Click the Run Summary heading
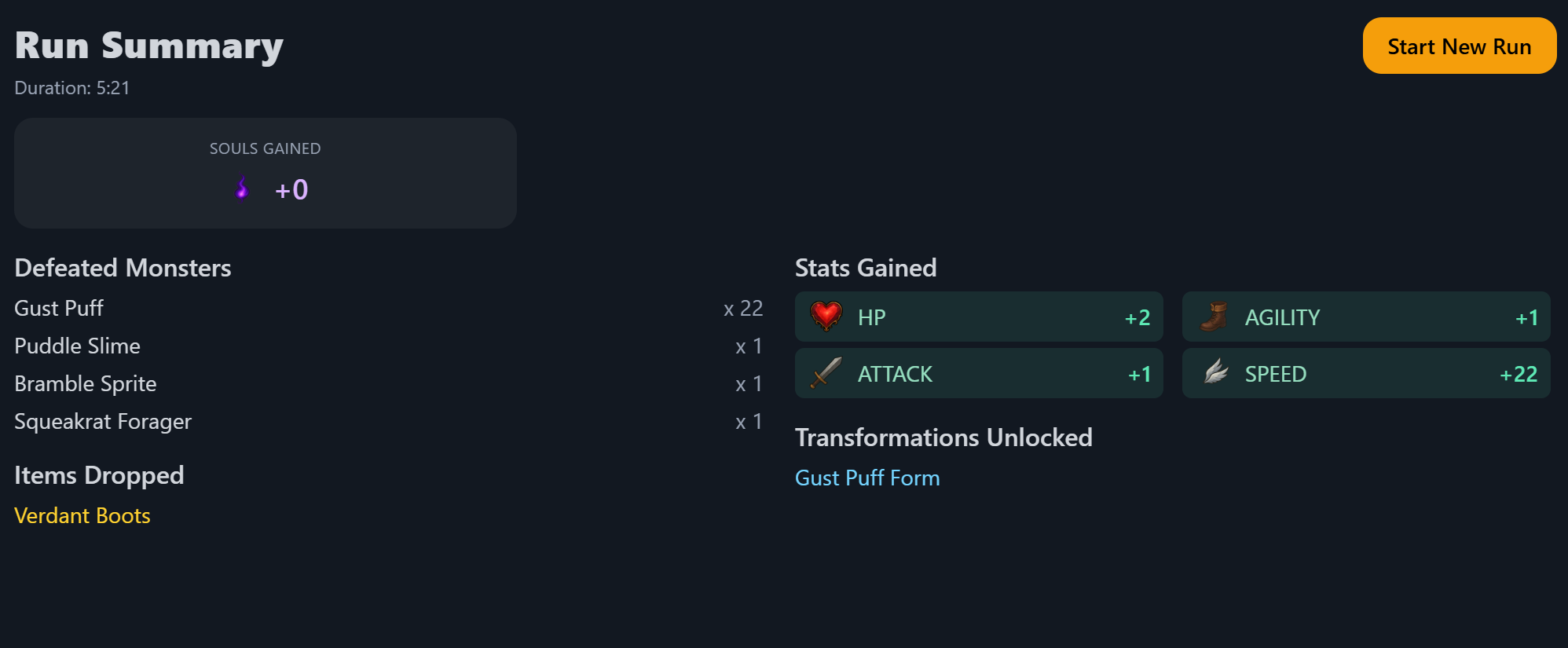 tap(149, 46)
